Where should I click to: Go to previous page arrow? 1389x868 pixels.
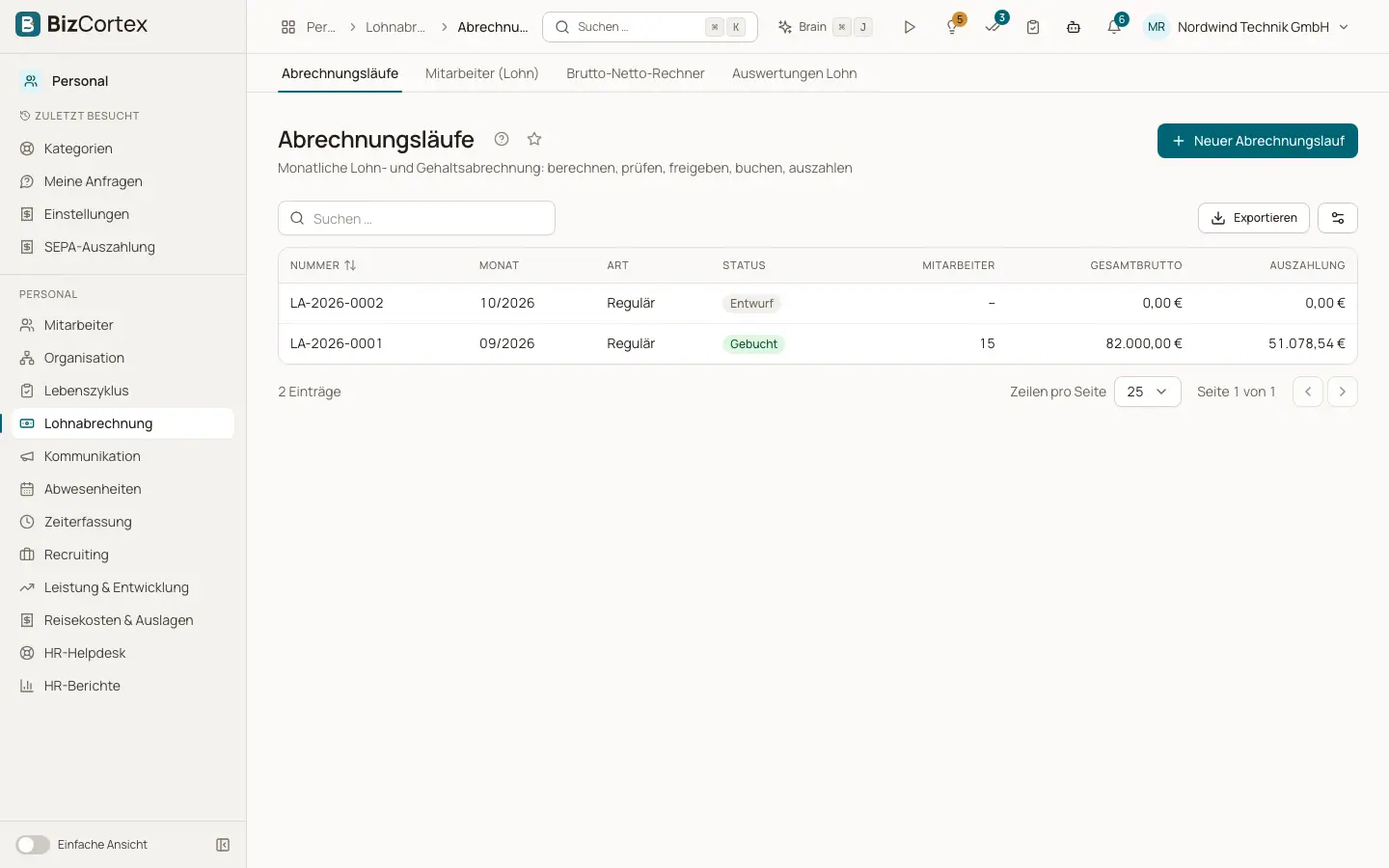1308,392
